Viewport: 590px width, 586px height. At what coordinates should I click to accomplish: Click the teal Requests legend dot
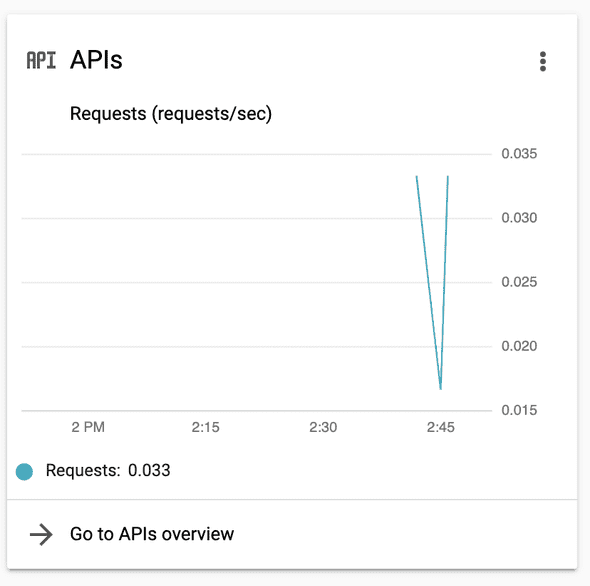(24, 472)
